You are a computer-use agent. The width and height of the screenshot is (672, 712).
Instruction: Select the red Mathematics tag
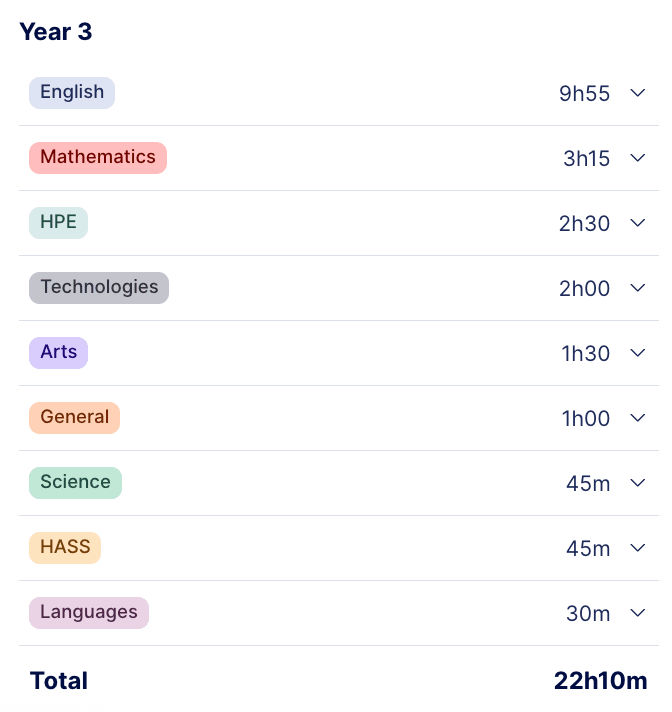tap(98, 157)
